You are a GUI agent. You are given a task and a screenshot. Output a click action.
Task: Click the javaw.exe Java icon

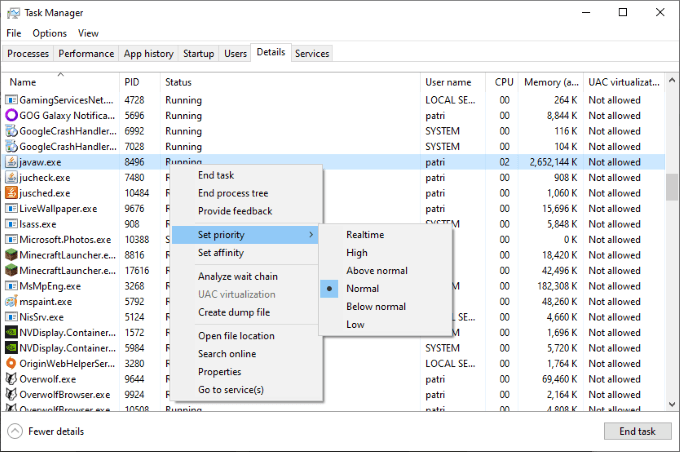[11, 162]
